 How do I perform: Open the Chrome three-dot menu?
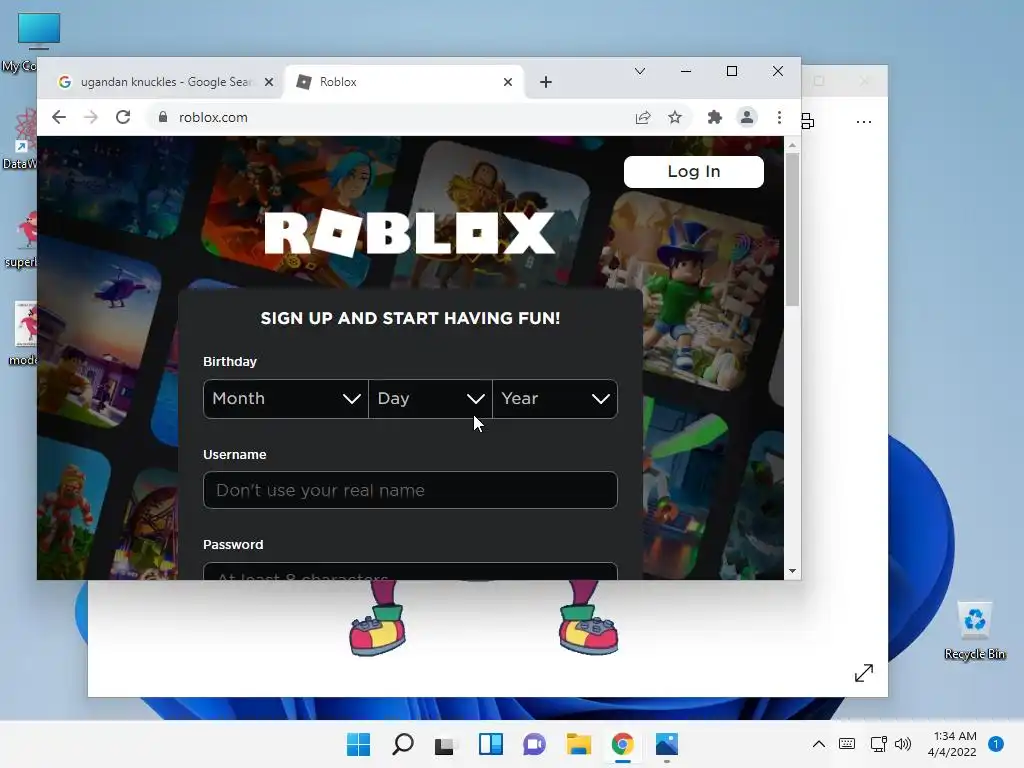click(779, 118)
